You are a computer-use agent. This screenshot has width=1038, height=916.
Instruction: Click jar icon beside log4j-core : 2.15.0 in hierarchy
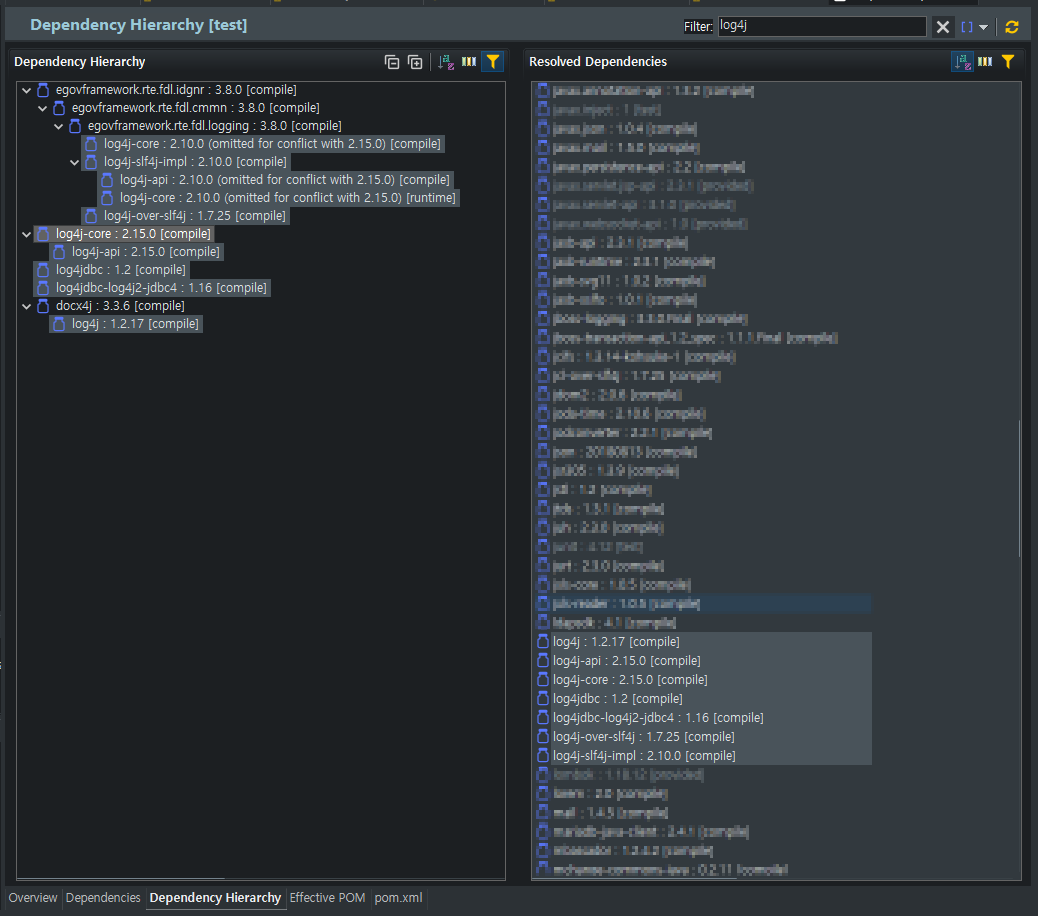43,234
